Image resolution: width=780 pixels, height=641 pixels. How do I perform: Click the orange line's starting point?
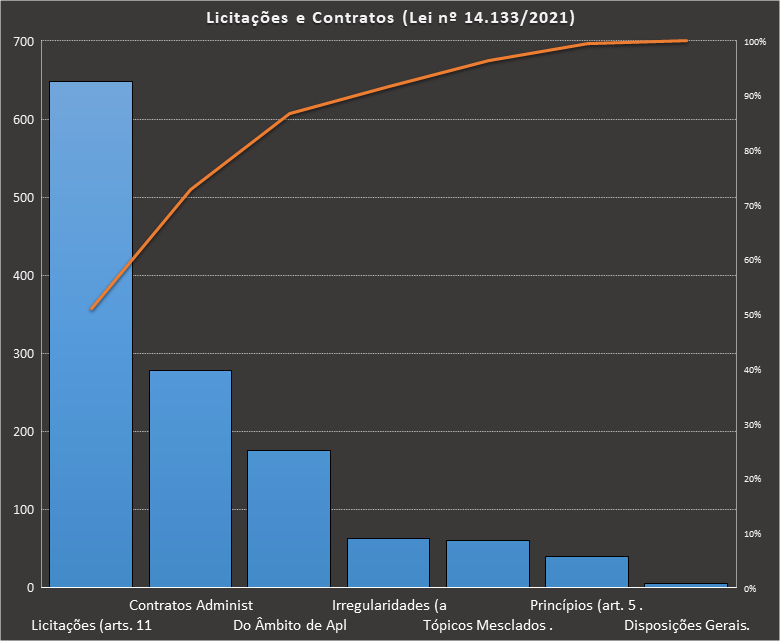point(91,309)
